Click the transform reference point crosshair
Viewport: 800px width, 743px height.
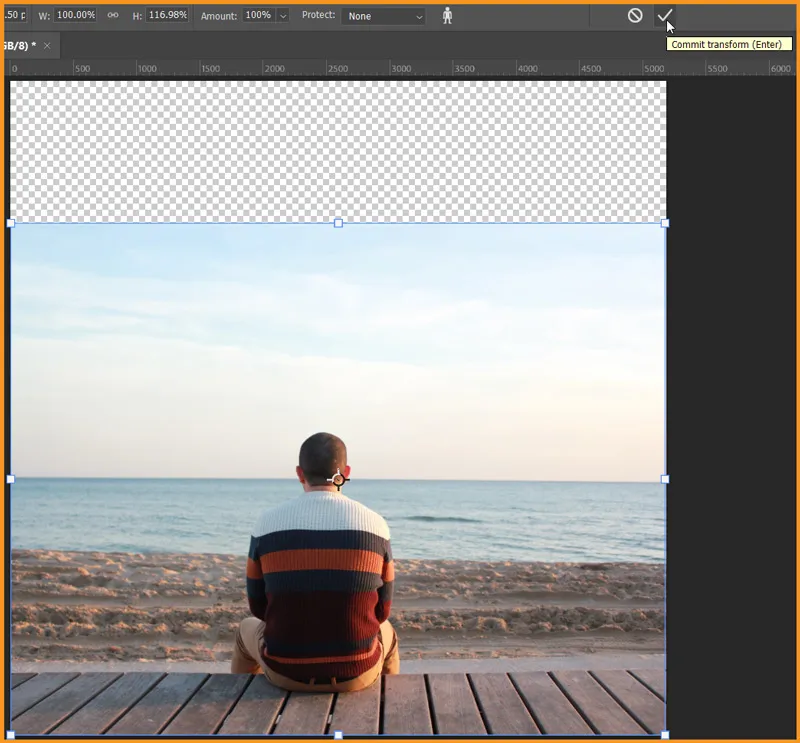(x=338, y=480)
